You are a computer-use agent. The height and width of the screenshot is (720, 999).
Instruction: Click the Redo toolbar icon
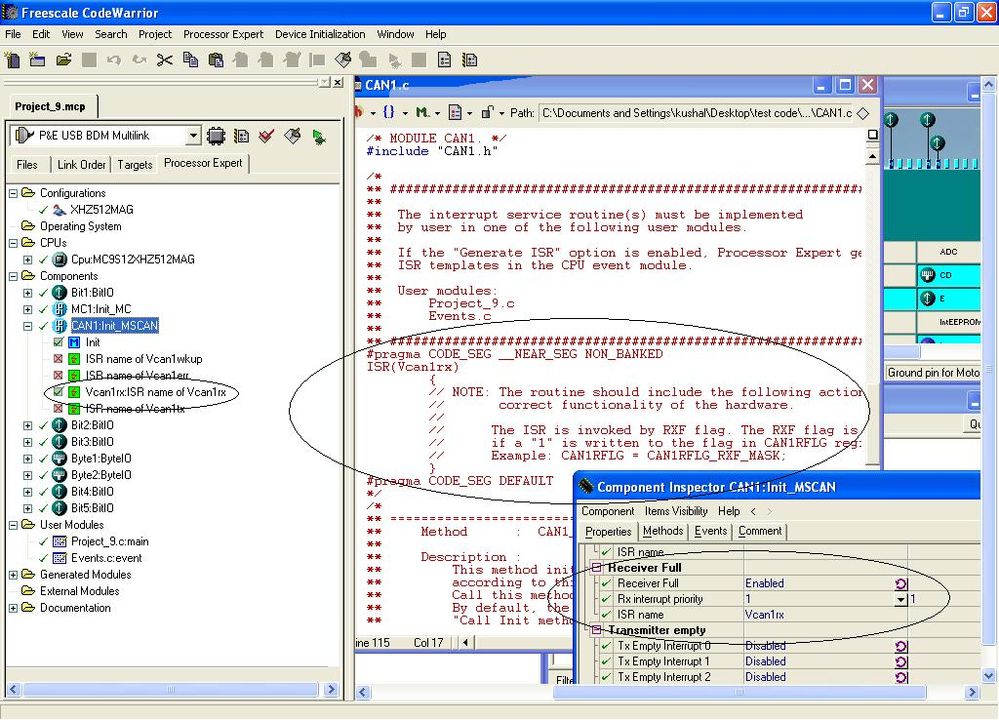click(140, 60)
